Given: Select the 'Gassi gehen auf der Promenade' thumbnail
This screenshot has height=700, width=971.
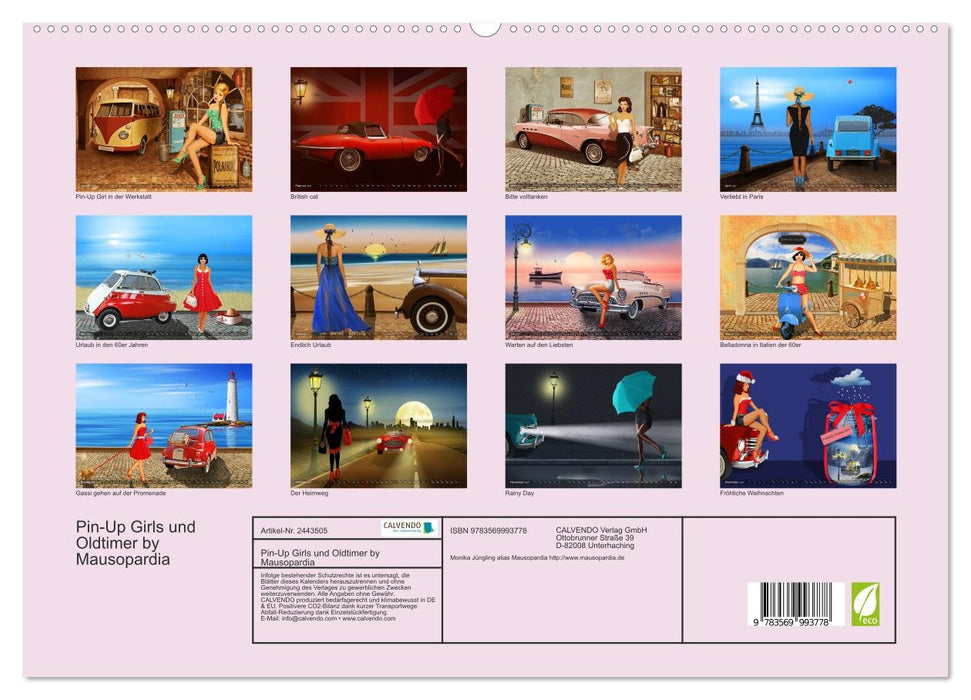Looking at the screenshot, I should click(x=163, y=426).
